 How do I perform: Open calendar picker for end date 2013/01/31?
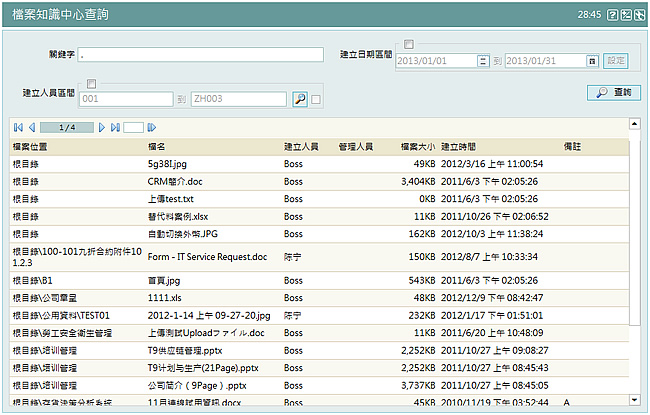pyautogui.click(x=592, y=61)
